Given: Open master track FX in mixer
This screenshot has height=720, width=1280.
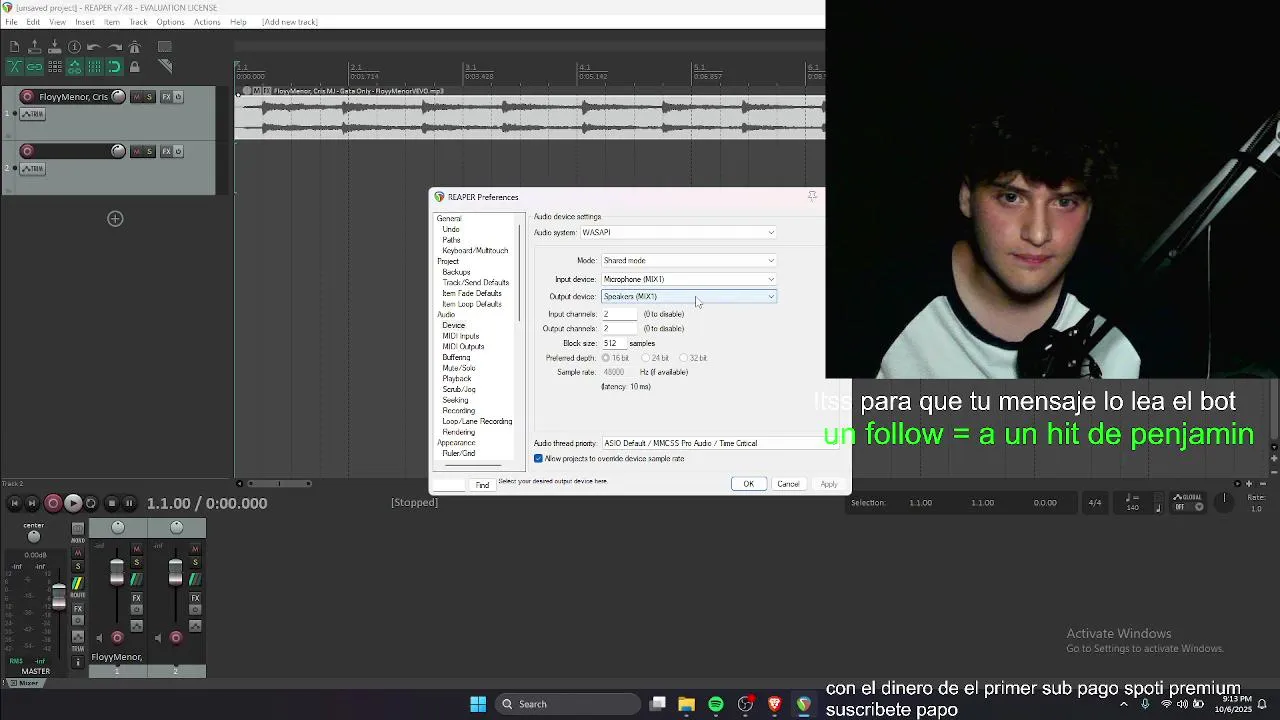Looking at the screenshot, I should pyautogui.click(x=77, y=608).
